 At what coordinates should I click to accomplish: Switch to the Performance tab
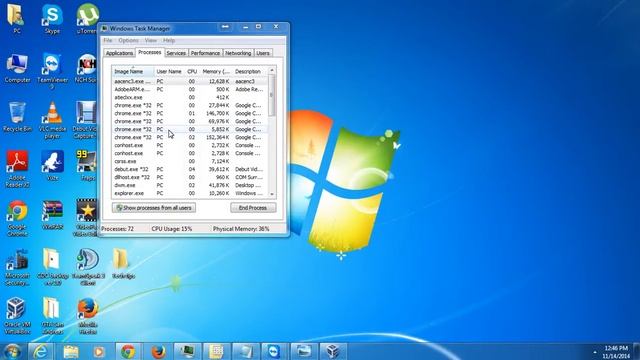pos(205,53)
